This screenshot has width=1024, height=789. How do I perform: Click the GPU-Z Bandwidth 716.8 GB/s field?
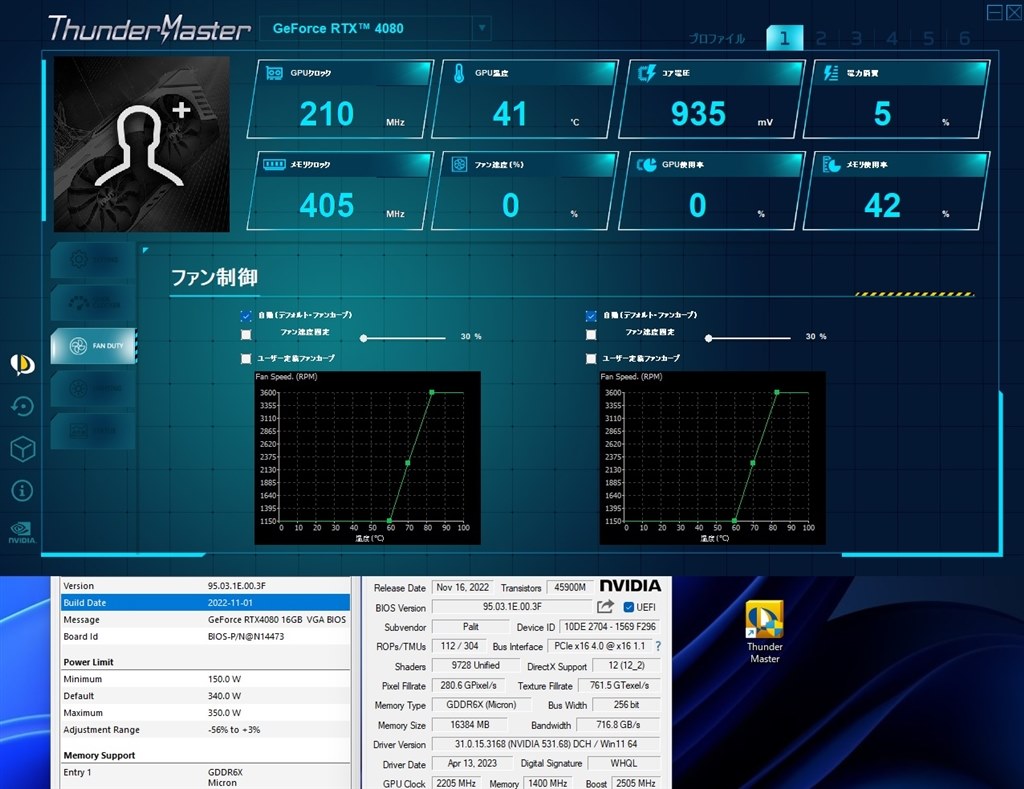[618, 724]
